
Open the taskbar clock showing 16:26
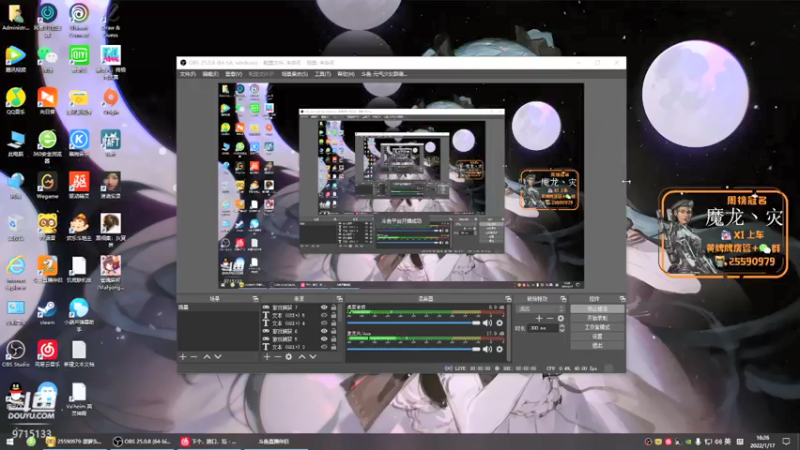pyautogui.click(x=763, y=441)
